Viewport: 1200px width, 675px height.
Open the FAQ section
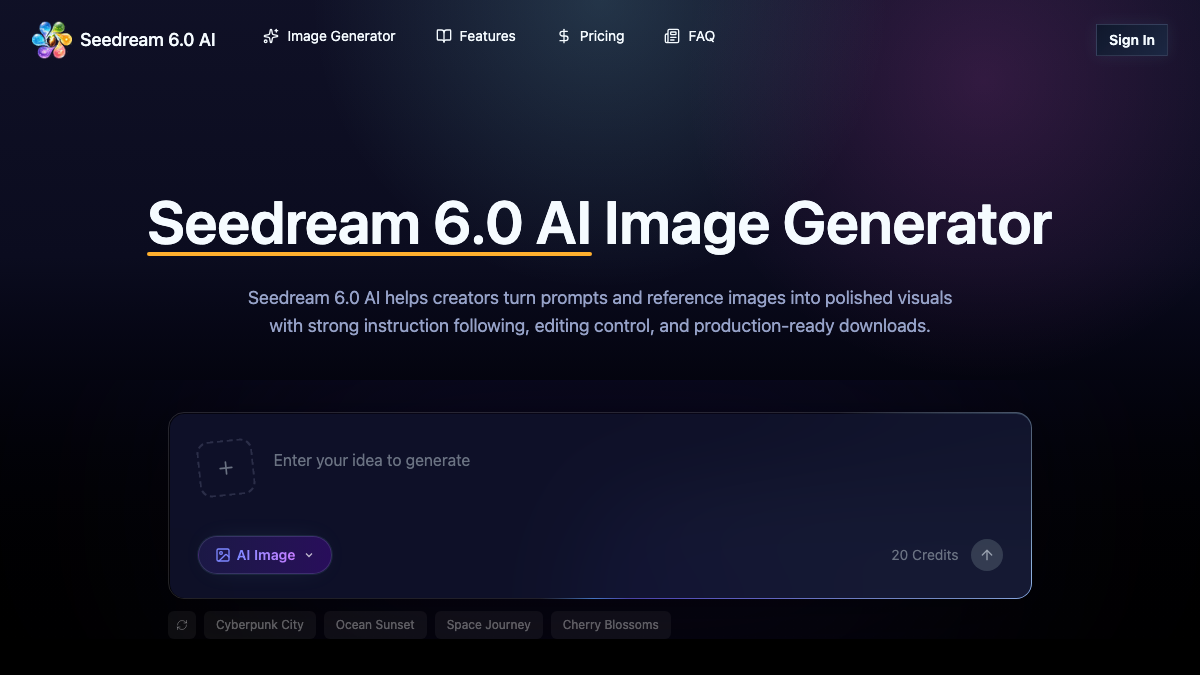point(690,36)
